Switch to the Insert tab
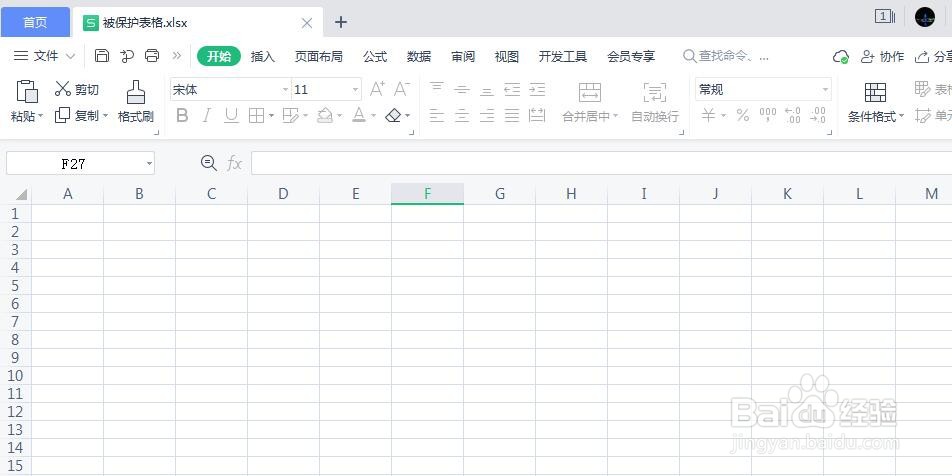 (263, 56)
